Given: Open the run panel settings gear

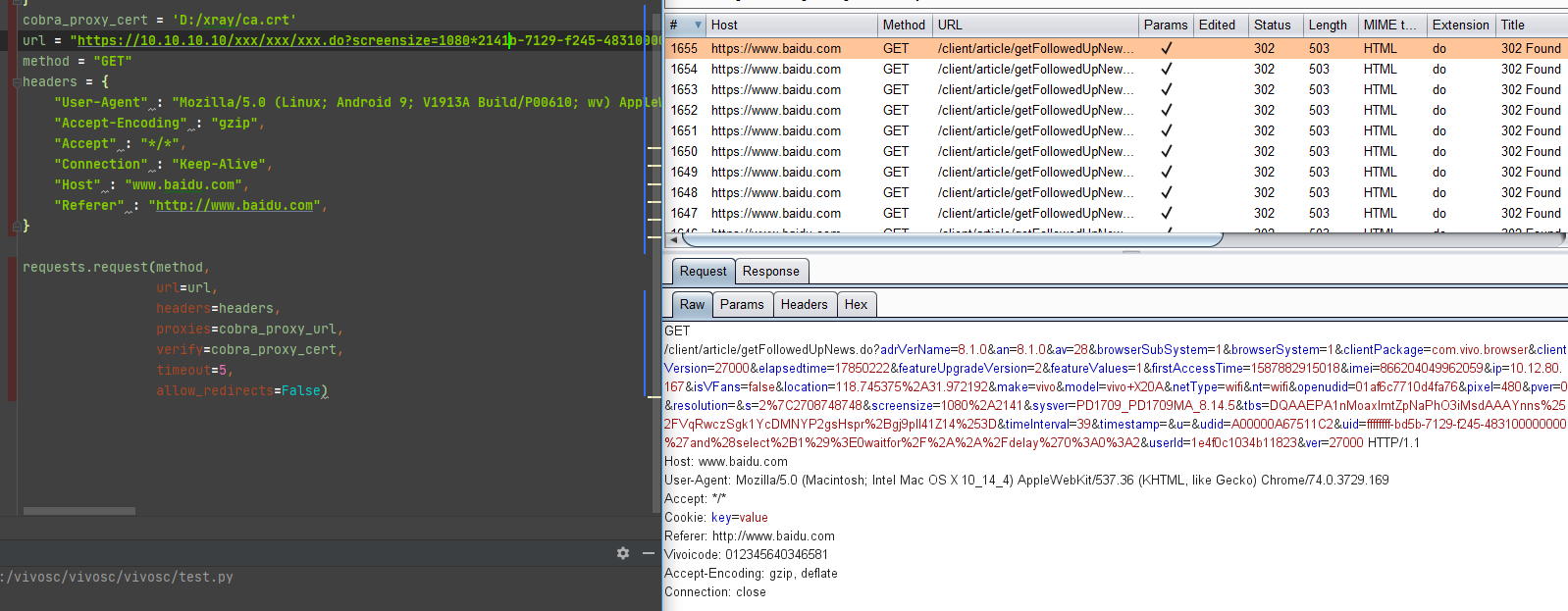Looking at the screenshot, I should pos(623,553).
